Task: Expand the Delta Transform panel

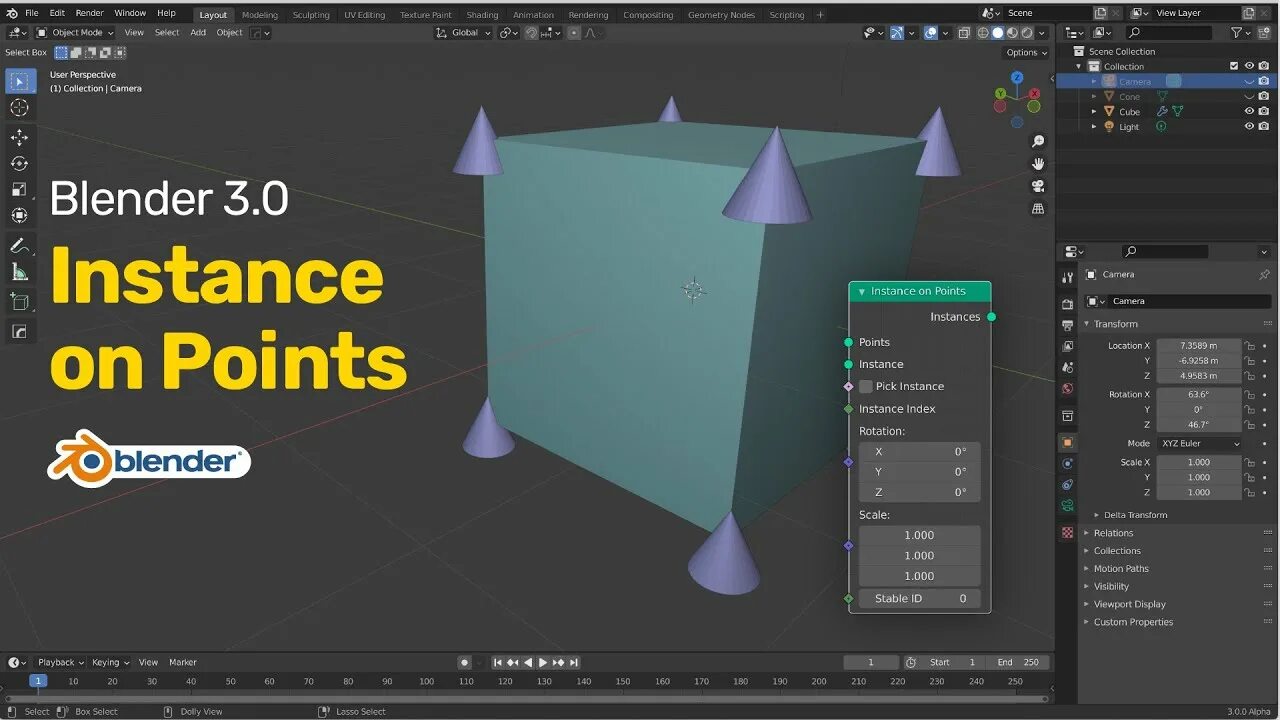Action: point(1097,515)
